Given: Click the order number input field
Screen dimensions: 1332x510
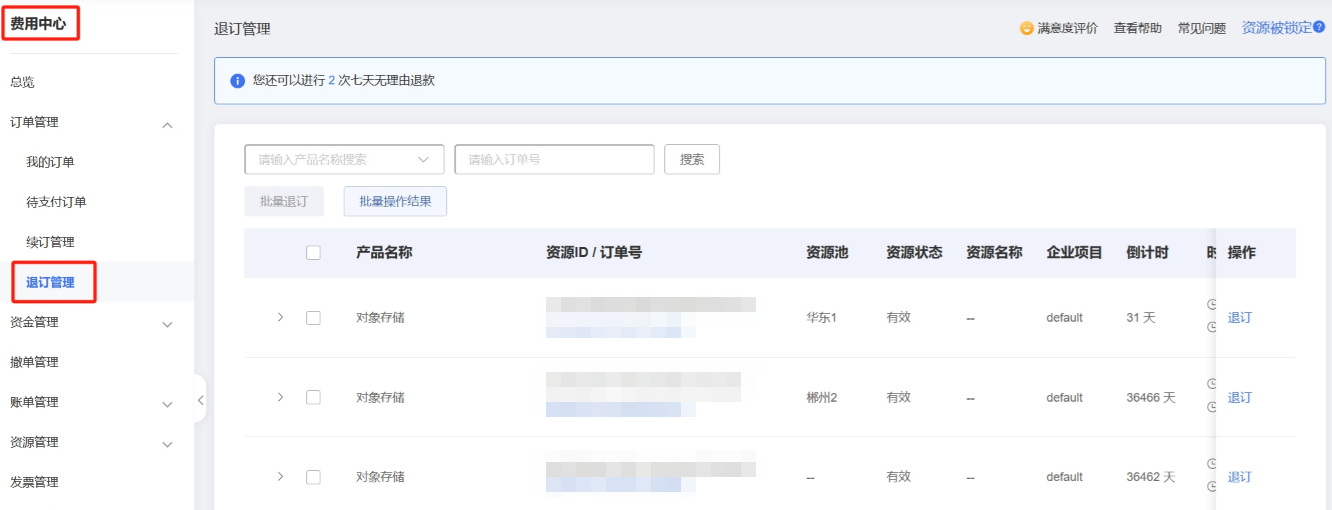Looking at the screenshot, I should point(554,159).
